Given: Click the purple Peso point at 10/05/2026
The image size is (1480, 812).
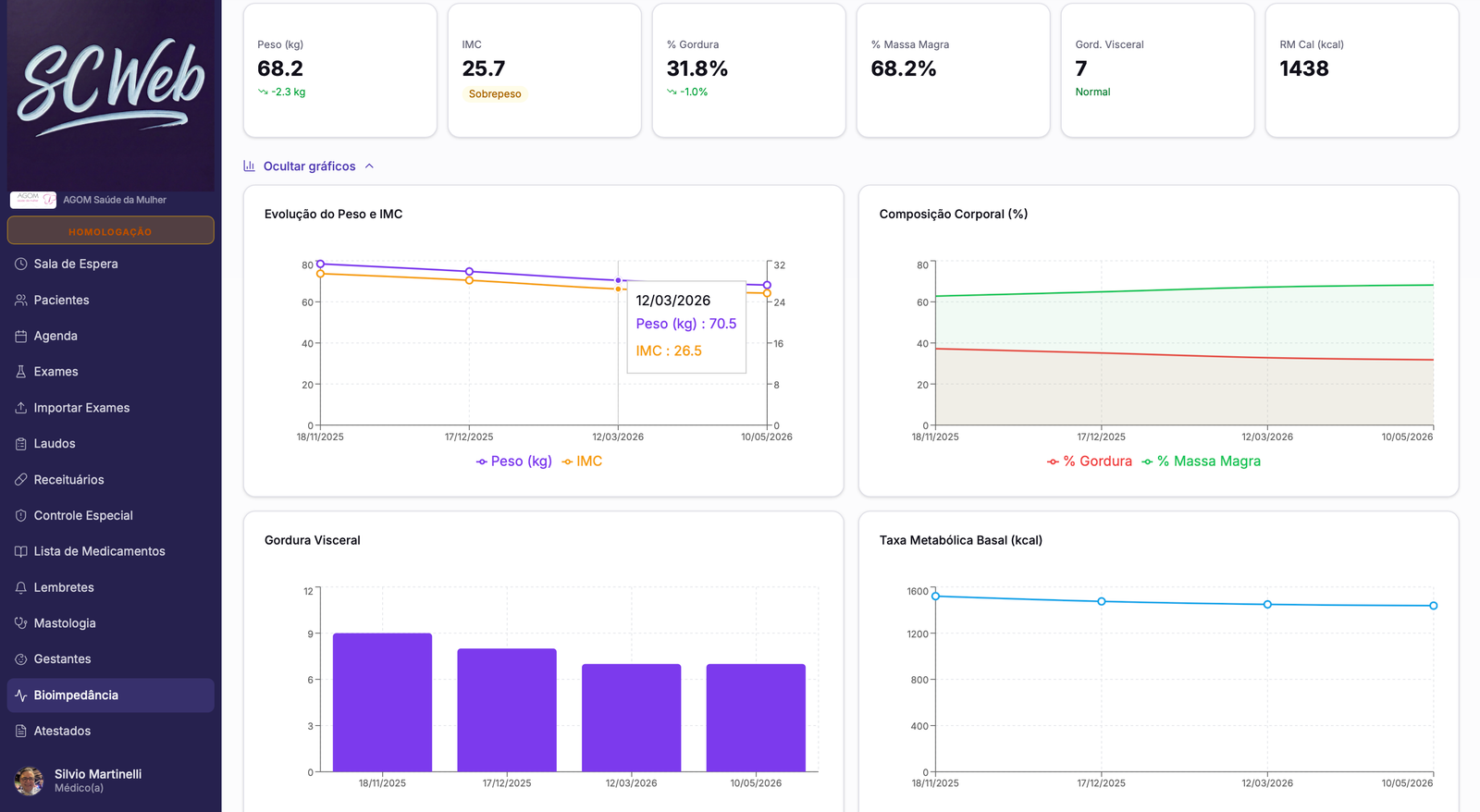Looking at the screenshot, I should click(767, 285).
